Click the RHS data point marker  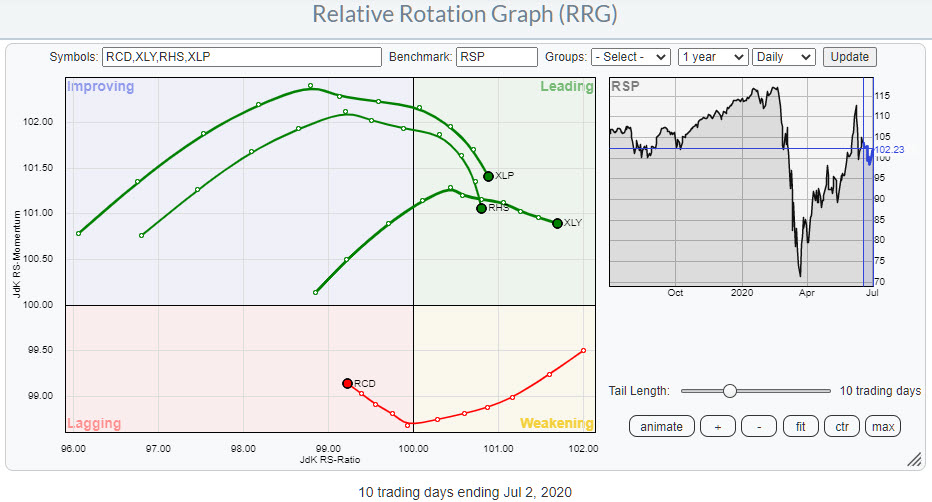[x=481, y=208]
